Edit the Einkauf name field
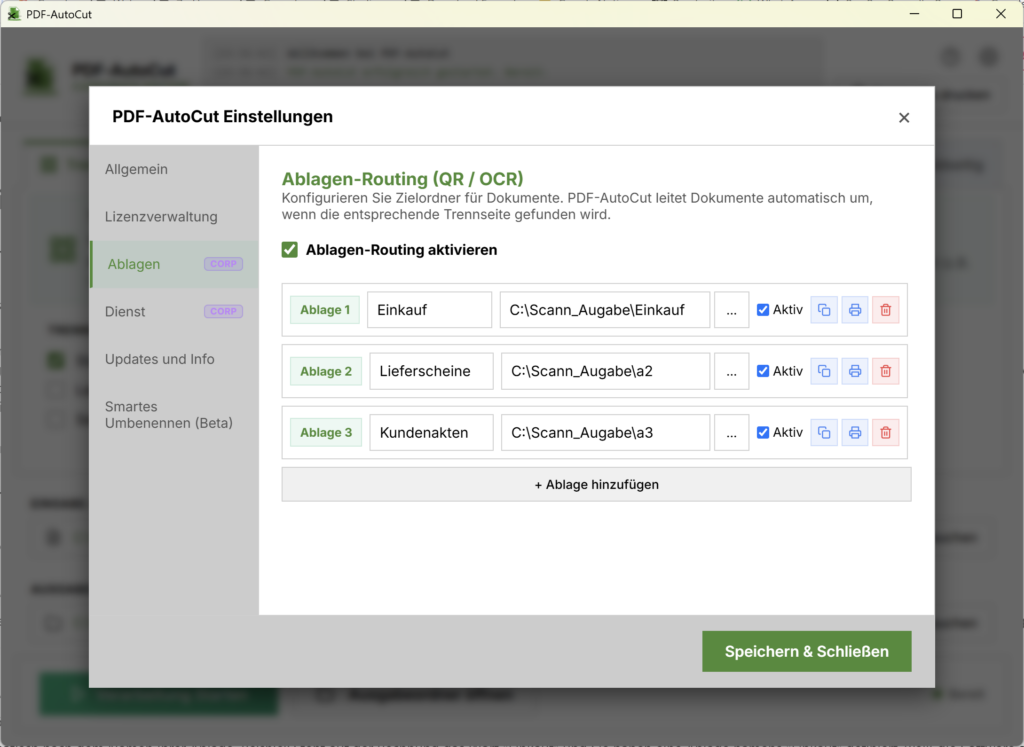 (430, 310)
